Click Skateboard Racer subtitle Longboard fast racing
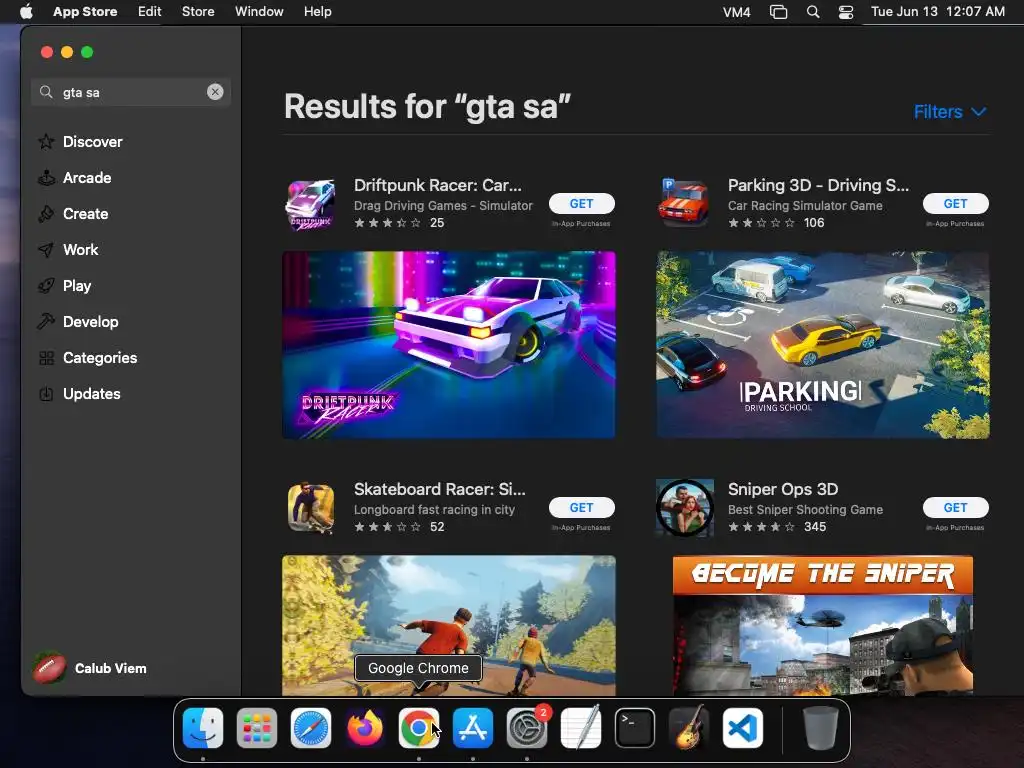The image size is (1024, 768). (434, 509)
